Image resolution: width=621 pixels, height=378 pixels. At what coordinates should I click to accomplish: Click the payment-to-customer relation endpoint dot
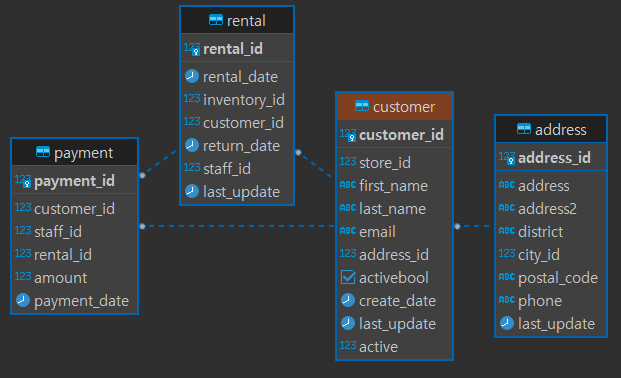coord(143,226)
